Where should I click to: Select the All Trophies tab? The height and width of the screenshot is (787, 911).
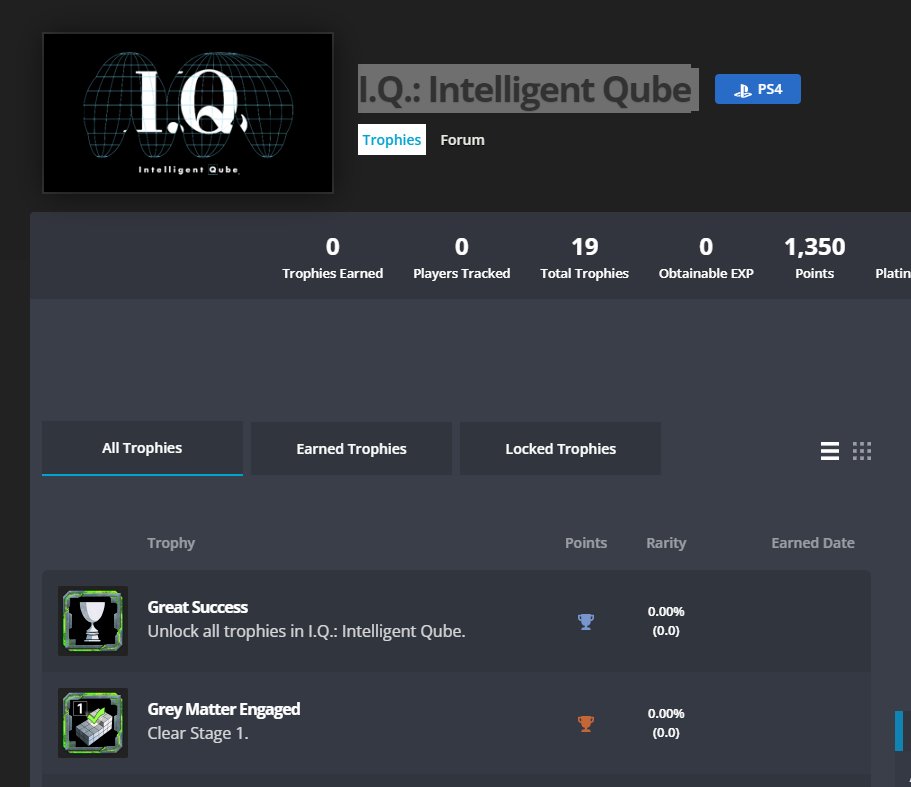tap(142, 448)
